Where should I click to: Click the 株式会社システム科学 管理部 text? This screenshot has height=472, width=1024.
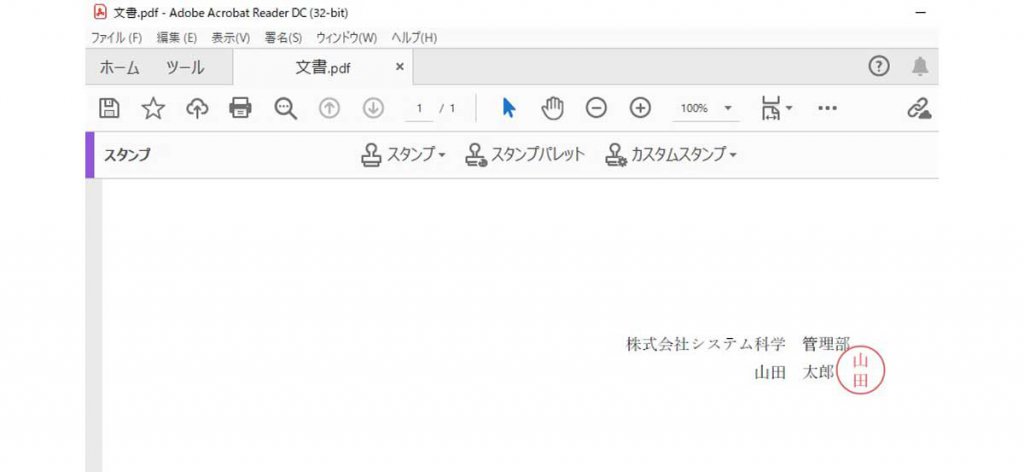[738, 344]
